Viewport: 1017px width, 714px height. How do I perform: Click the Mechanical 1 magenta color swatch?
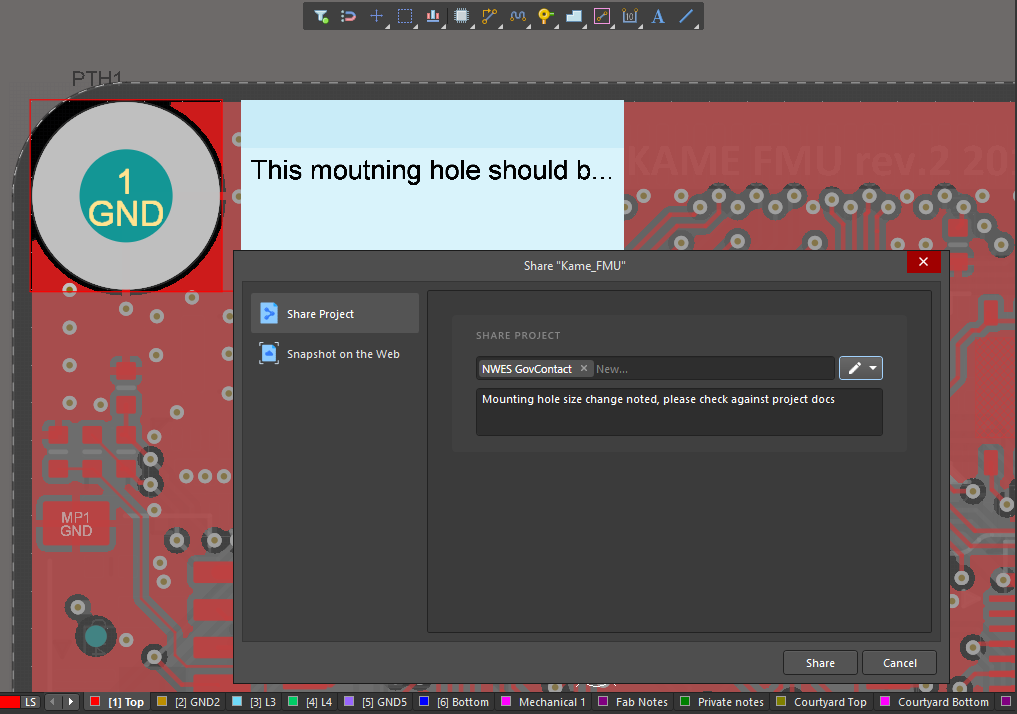pos(506,701)
